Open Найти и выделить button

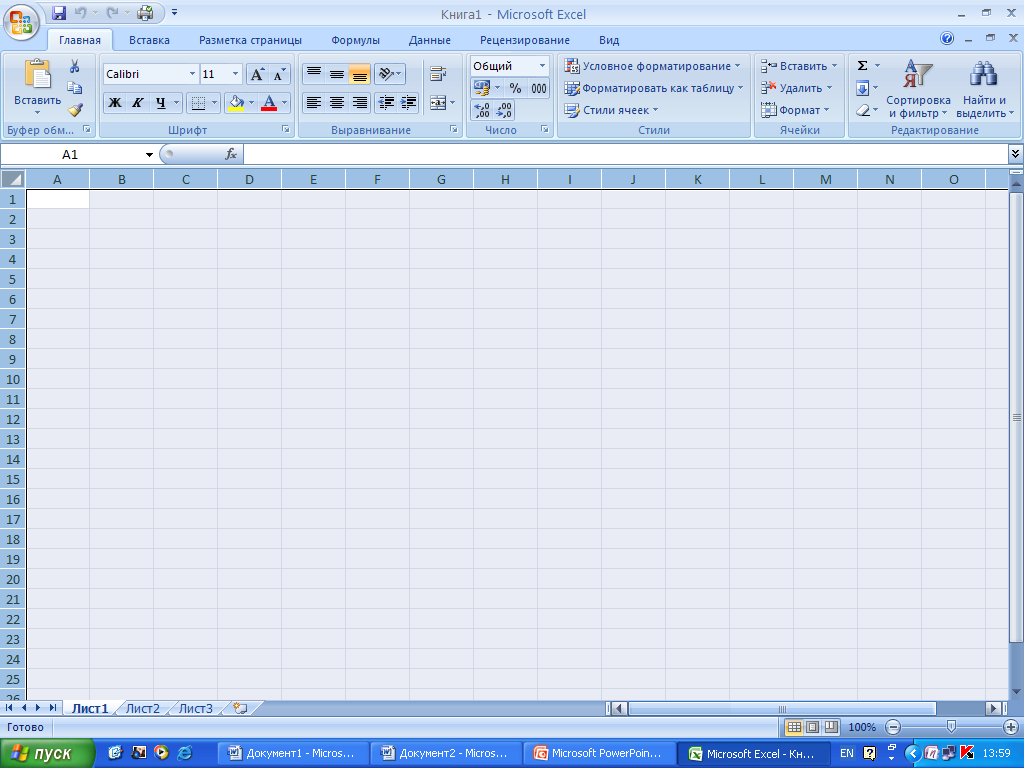click(x=985, y=89)
